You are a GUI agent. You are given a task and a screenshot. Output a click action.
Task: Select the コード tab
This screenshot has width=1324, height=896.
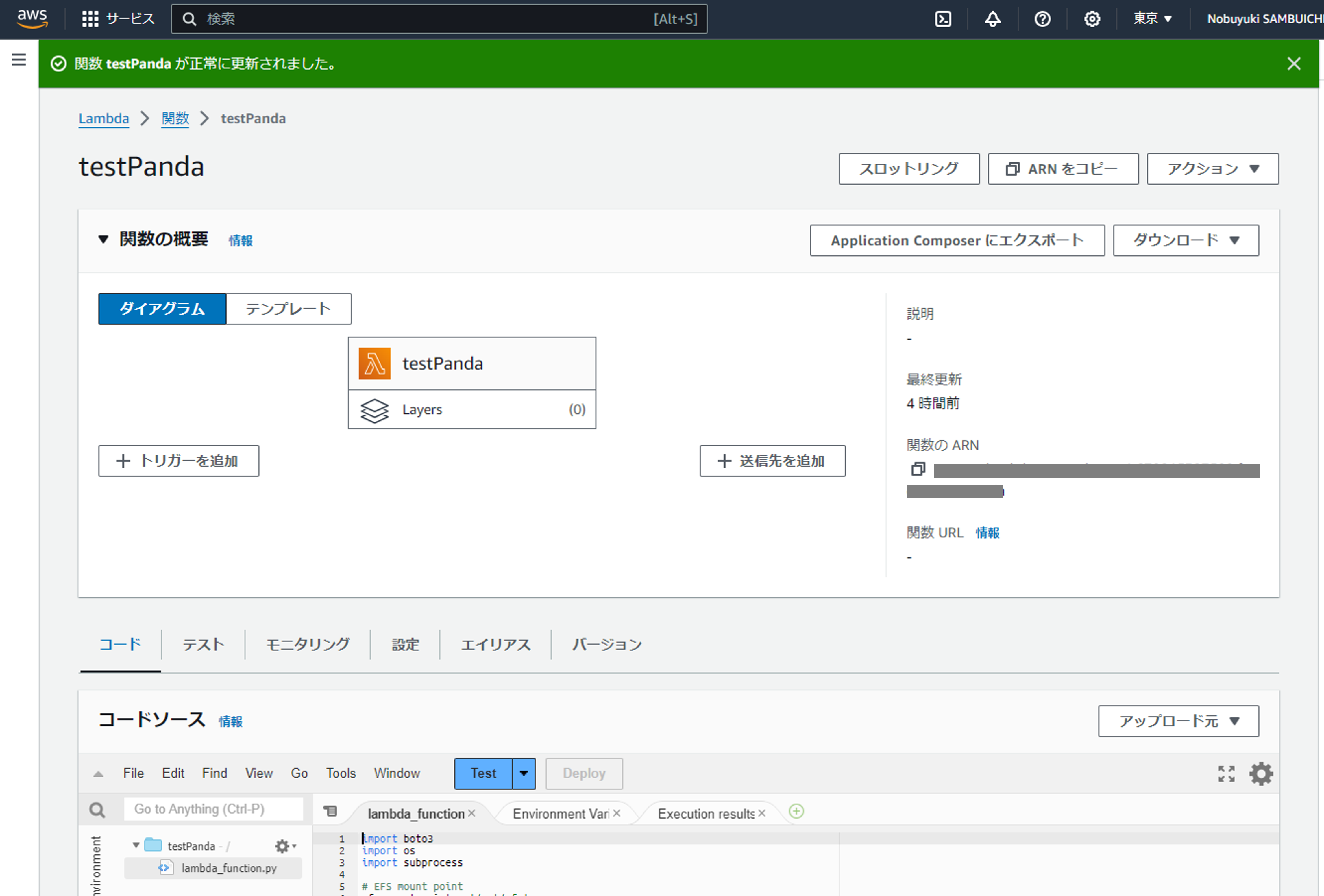(120, 644)
